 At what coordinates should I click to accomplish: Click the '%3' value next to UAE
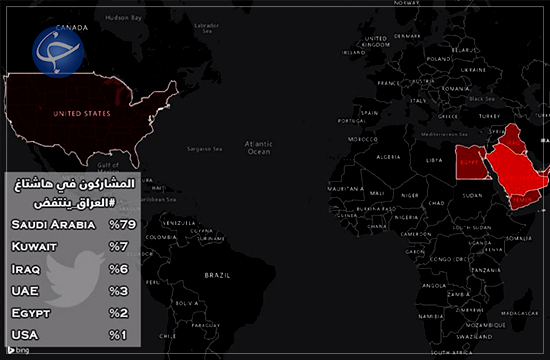119,291
